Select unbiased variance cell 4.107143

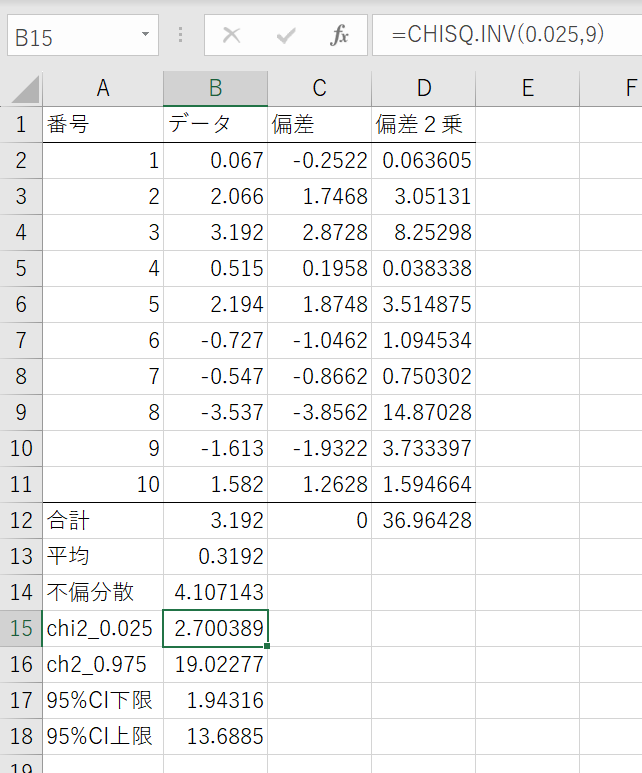tap(215, 593)
